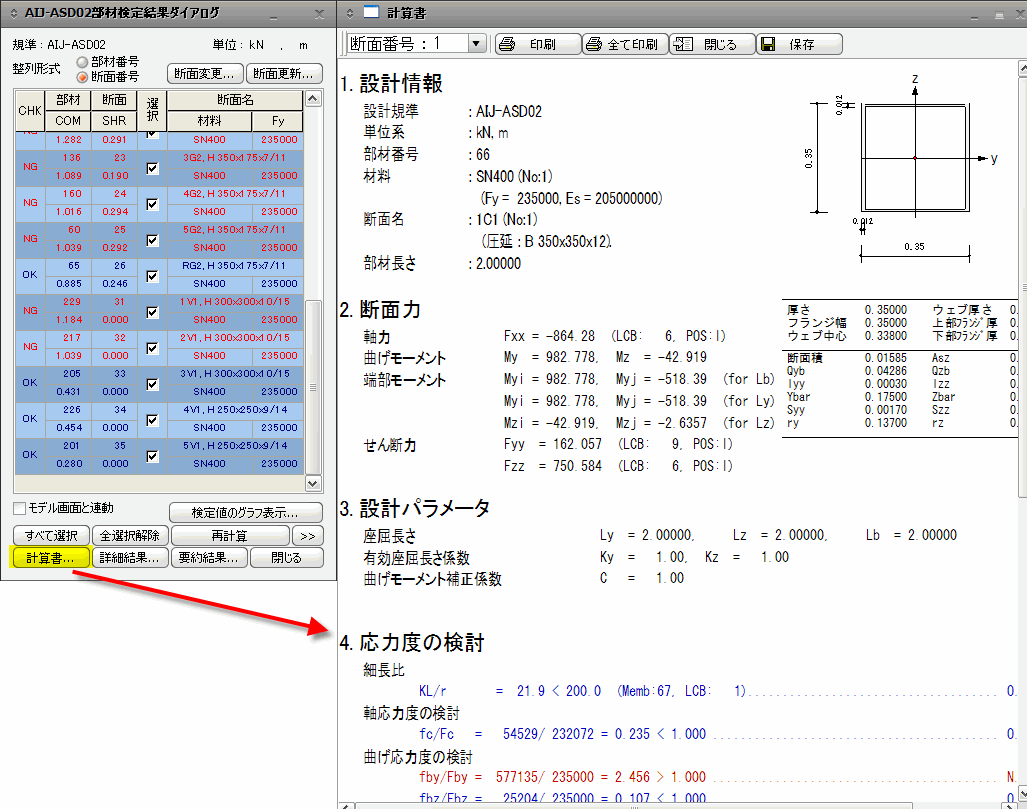Toggle checkbox for row 3V1 H 300x300x10/15
1027x809 pixels.
coord(152,385)
